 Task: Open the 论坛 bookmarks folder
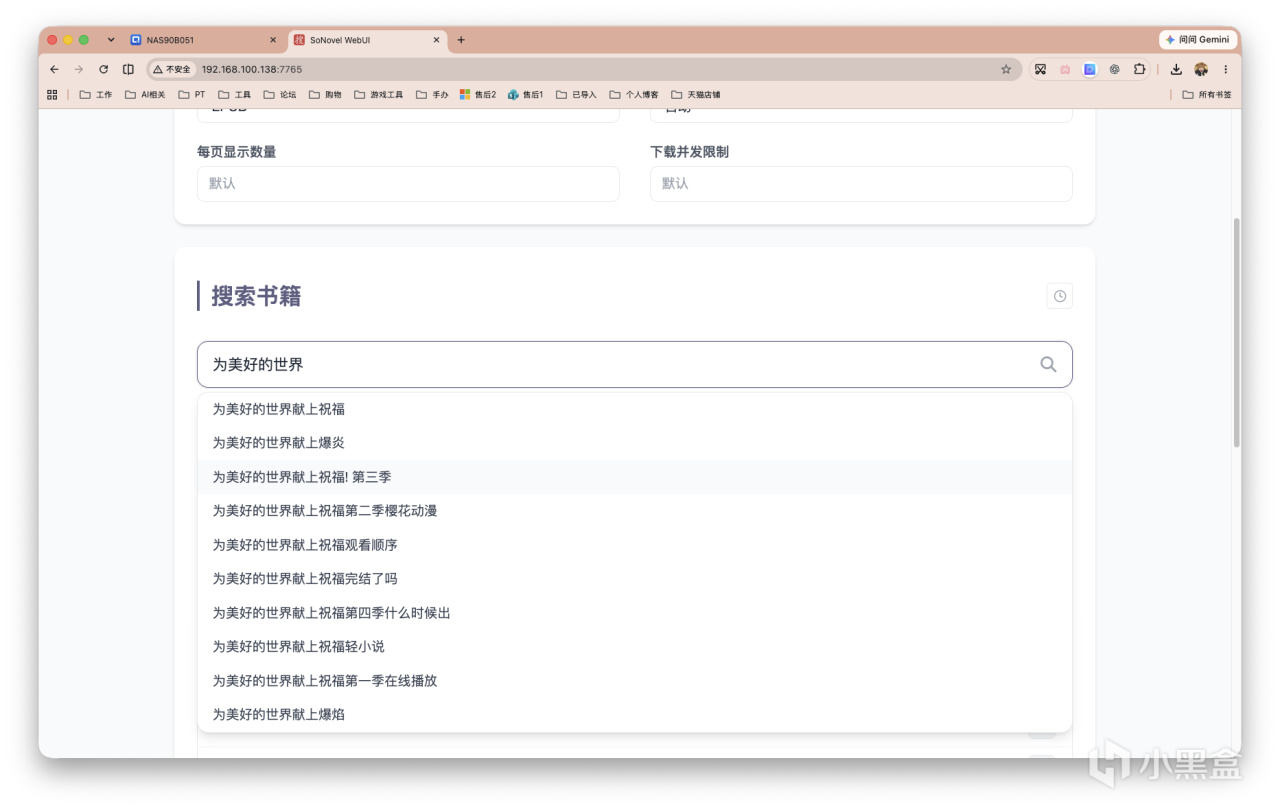280,94
